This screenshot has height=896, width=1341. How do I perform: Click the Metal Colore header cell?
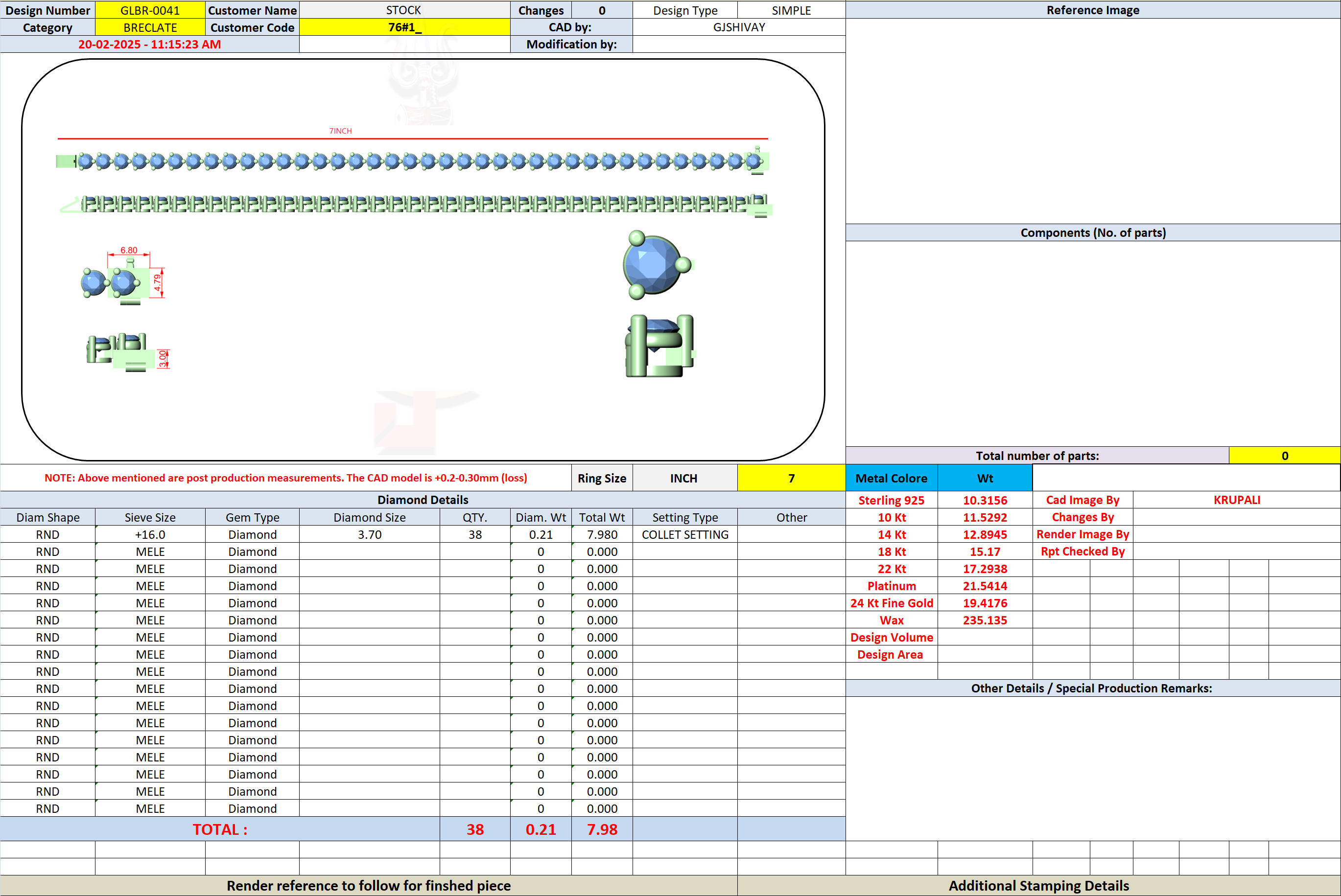pos(891,478)
